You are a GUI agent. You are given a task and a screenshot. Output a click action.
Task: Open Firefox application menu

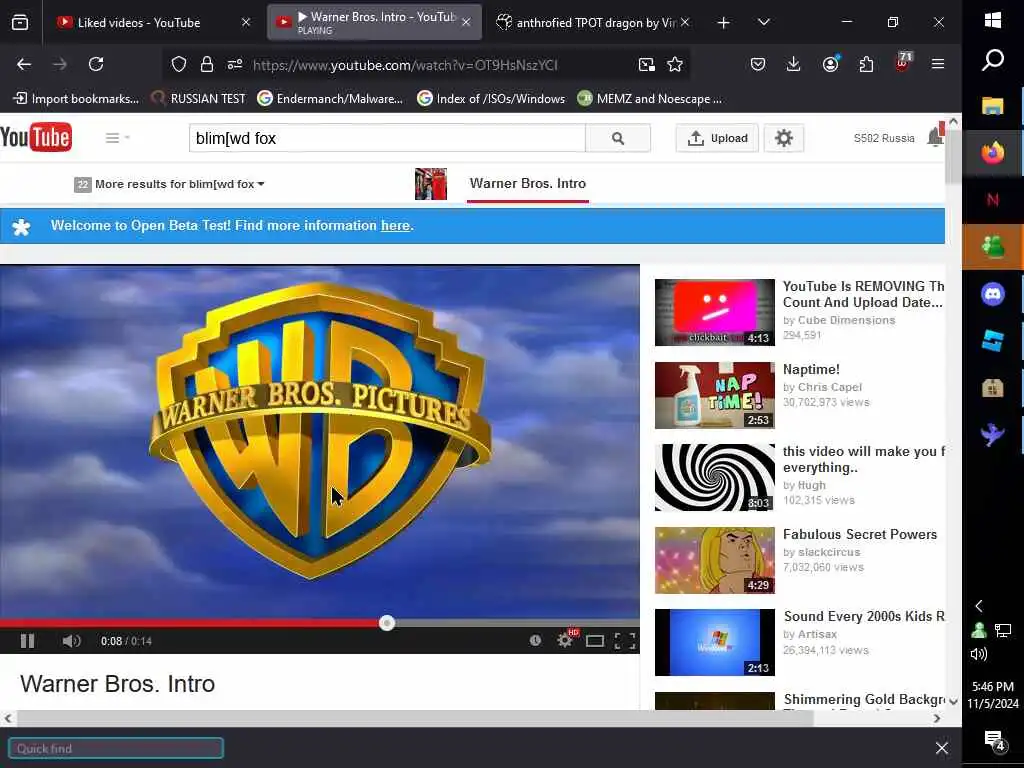point(938,64)
